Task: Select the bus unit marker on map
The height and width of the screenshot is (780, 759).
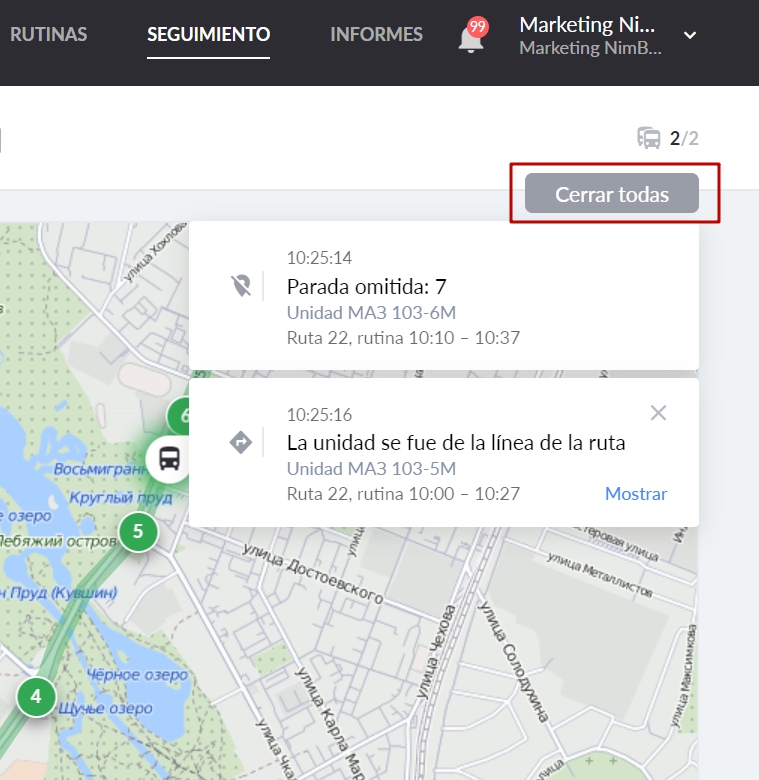Action: coord(169,459)
